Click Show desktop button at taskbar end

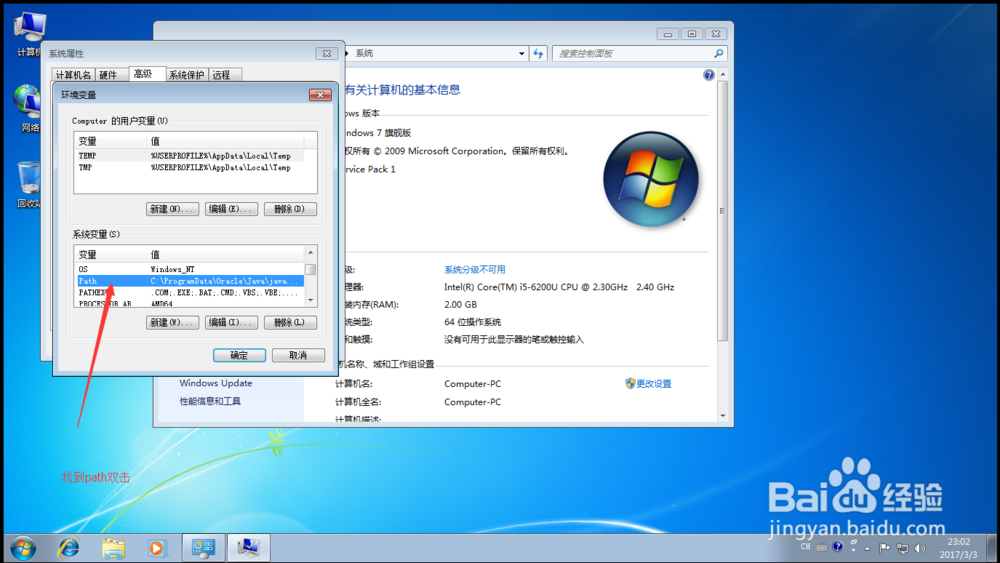(992, 548)
